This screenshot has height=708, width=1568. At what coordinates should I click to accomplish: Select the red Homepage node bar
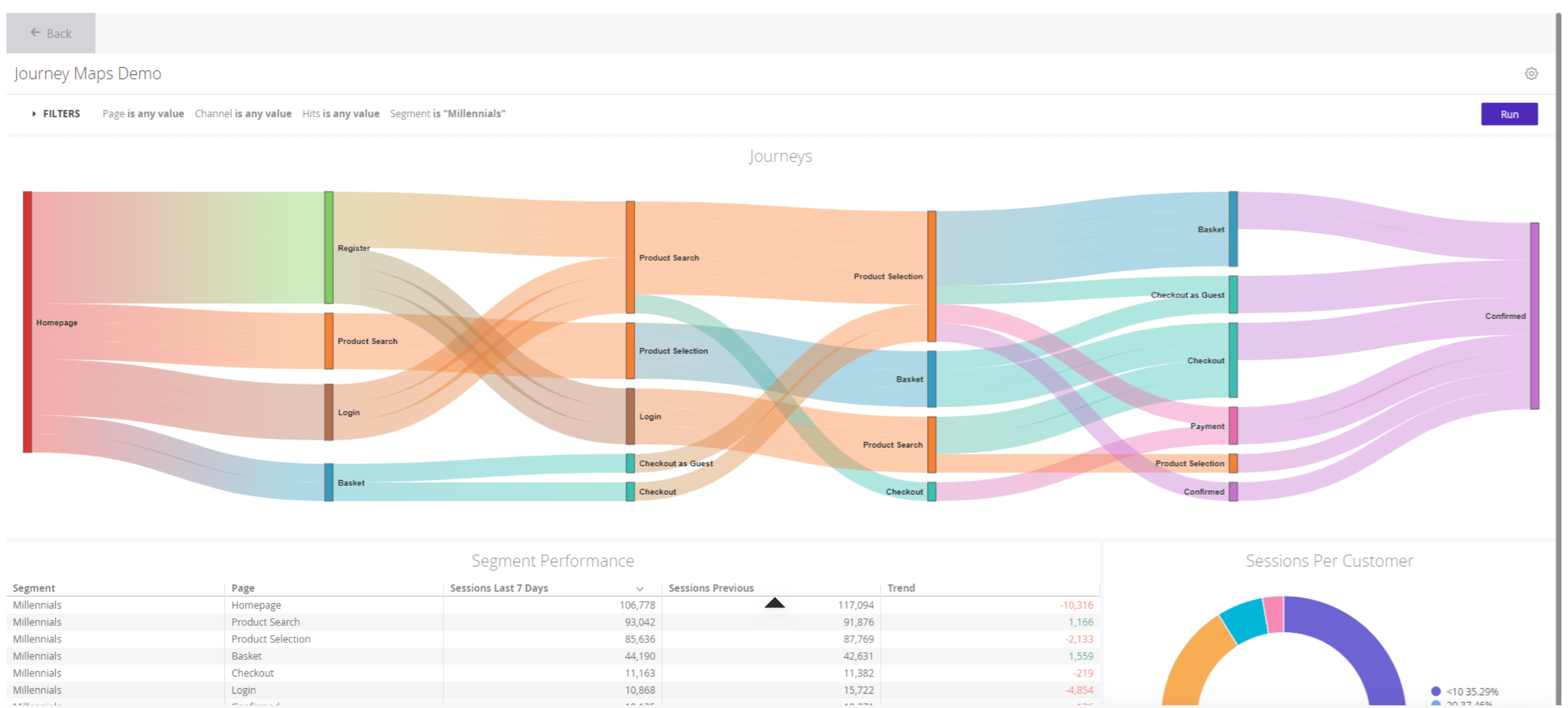coord(27,322)
